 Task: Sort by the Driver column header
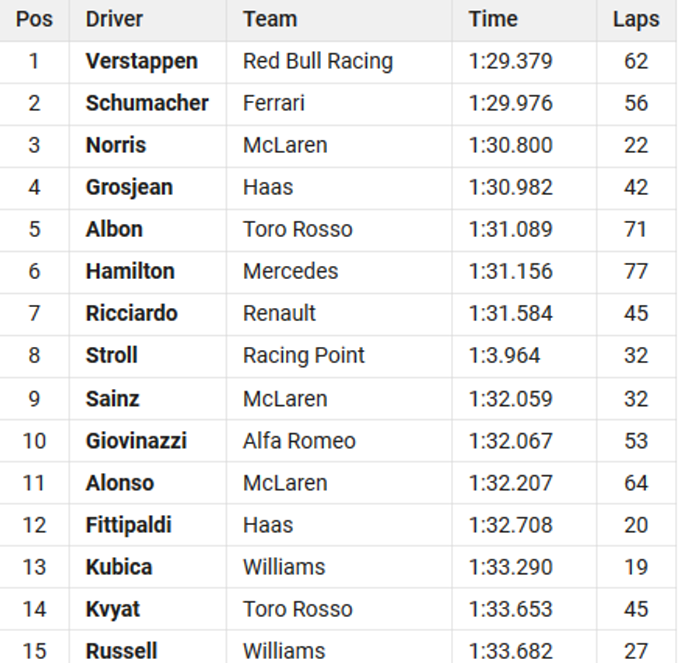click(x=114, y=19)
